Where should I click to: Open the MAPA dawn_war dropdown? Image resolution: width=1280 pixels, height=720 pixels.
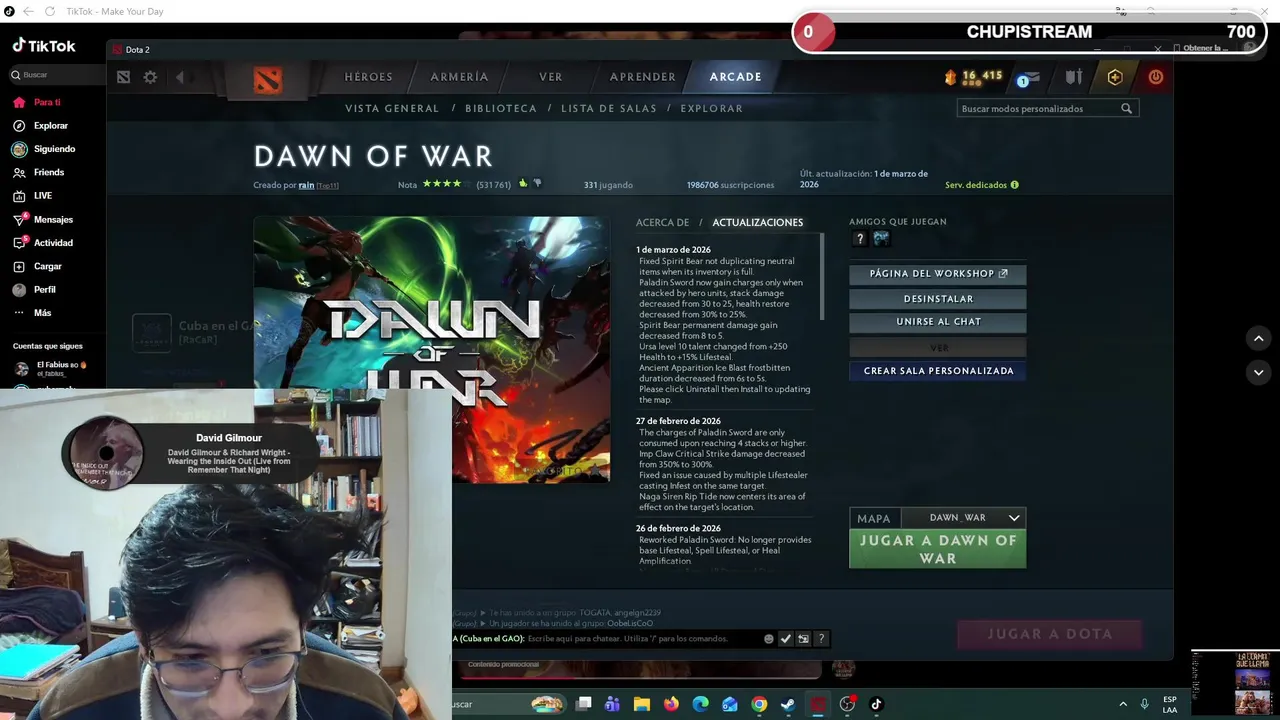point(962,518)
